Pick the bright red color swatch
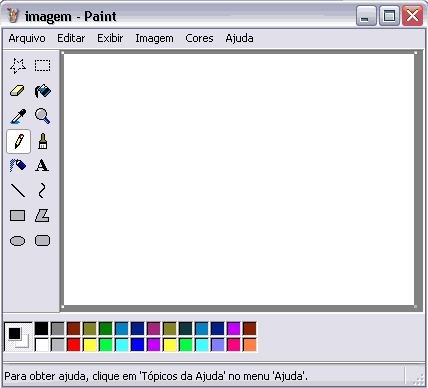The height and width of the screenshot is (388, 428). point(74,345)
